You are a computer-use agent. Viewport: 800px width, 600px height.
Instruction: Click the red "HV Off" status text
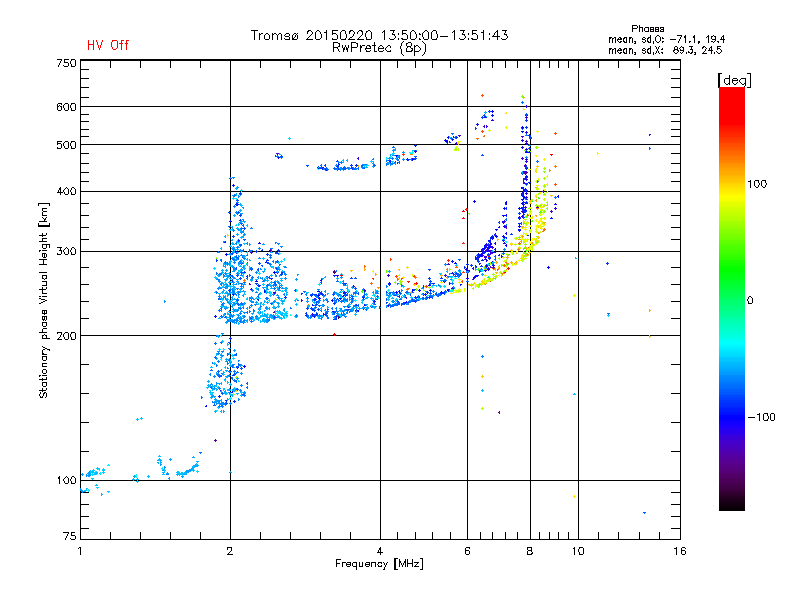click(108, 45)
